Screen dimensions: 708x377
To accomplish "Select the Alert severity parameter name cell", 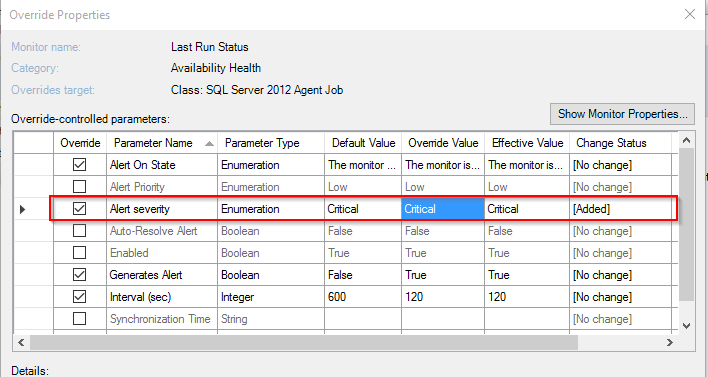I will pos(162,209).
